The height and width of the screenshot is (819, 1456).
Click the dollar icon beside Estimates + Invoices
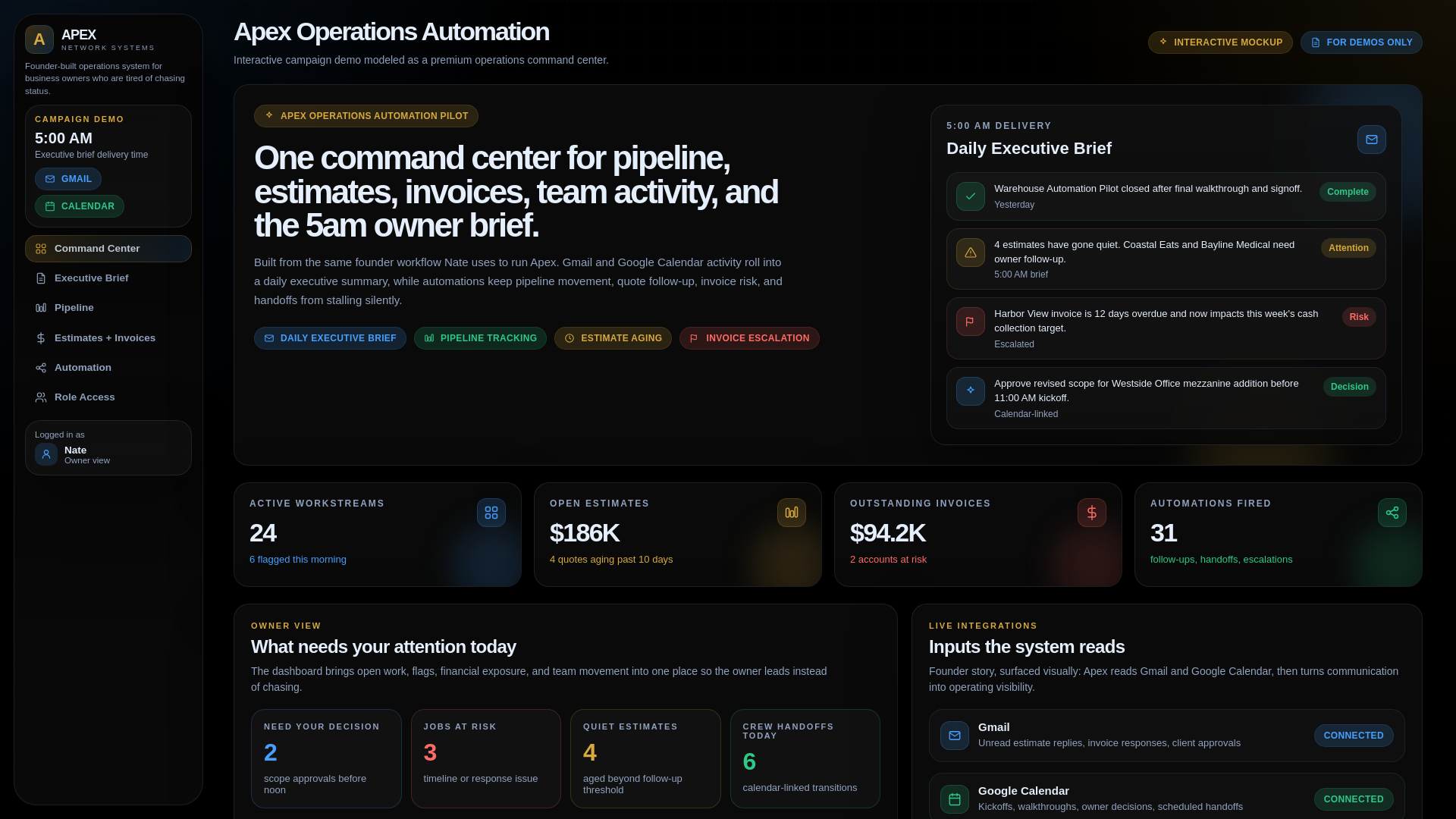(x=41, y=338)
